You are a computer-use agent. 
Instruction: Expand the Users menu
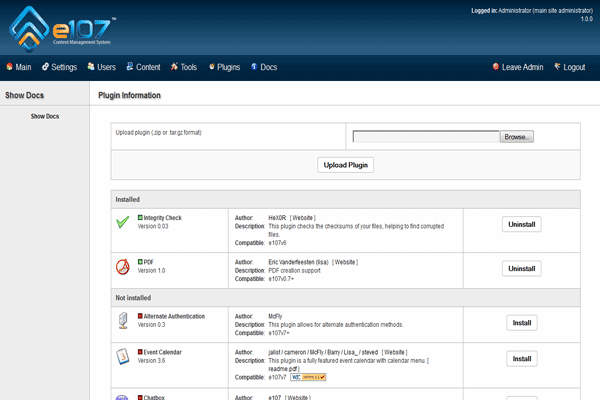tap(102, 67)
